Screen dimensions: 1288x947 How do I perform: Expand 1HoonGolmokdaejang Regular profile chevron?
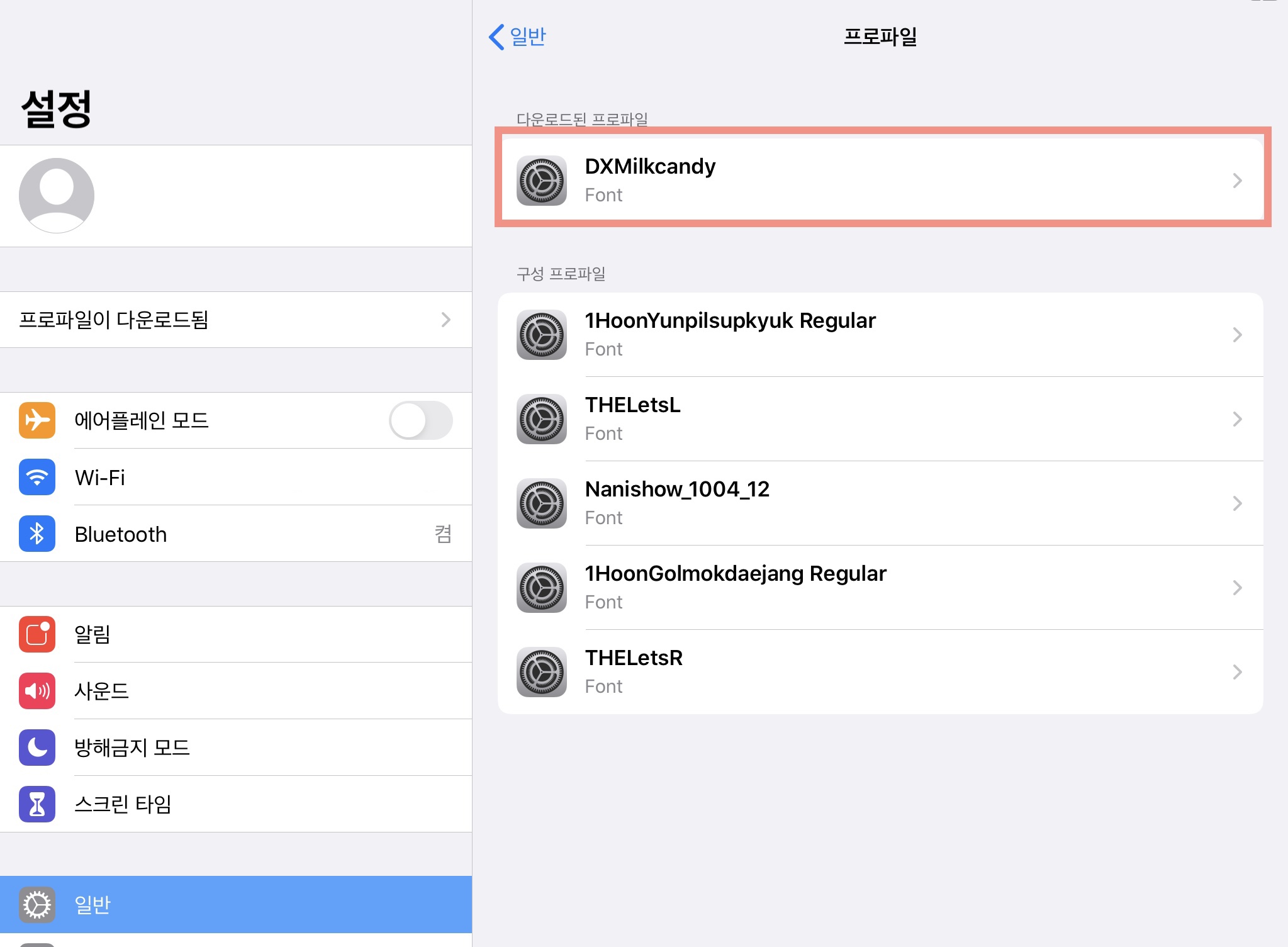[1237, 588]
